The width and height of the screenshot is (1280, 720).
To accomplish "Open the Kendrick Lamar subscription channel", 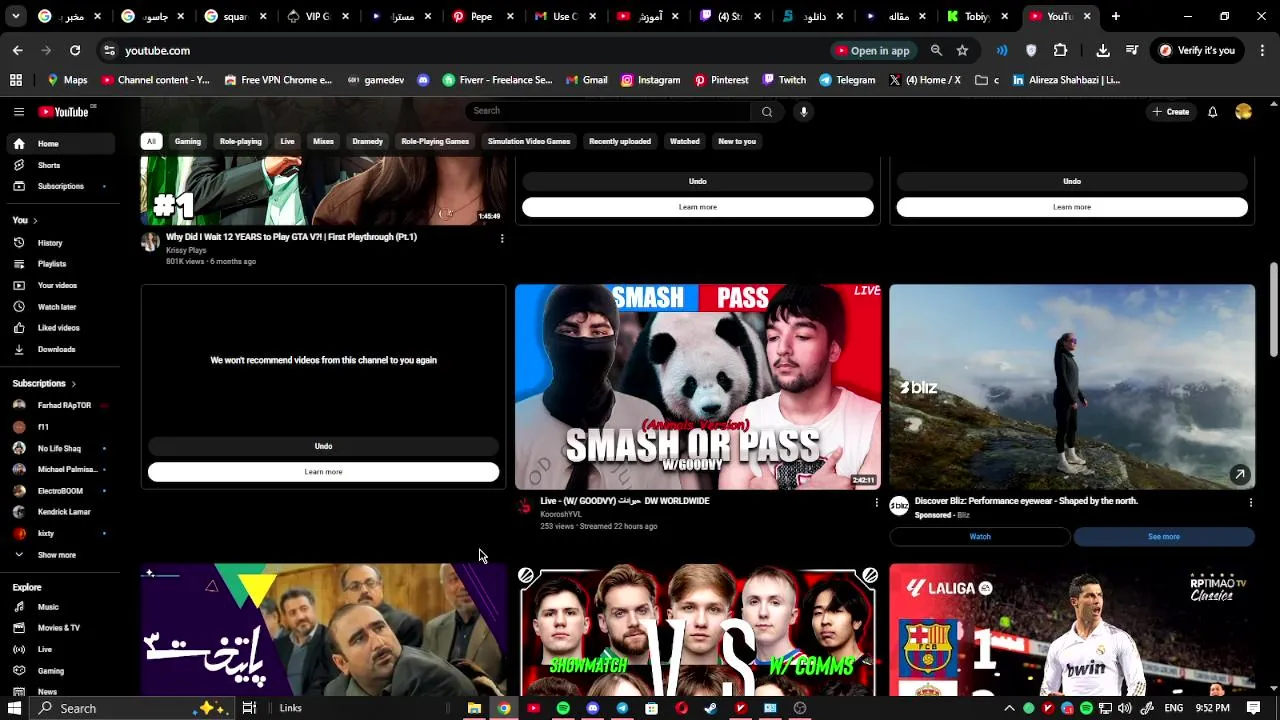I will pyautogui.click(x=60, y=512).
